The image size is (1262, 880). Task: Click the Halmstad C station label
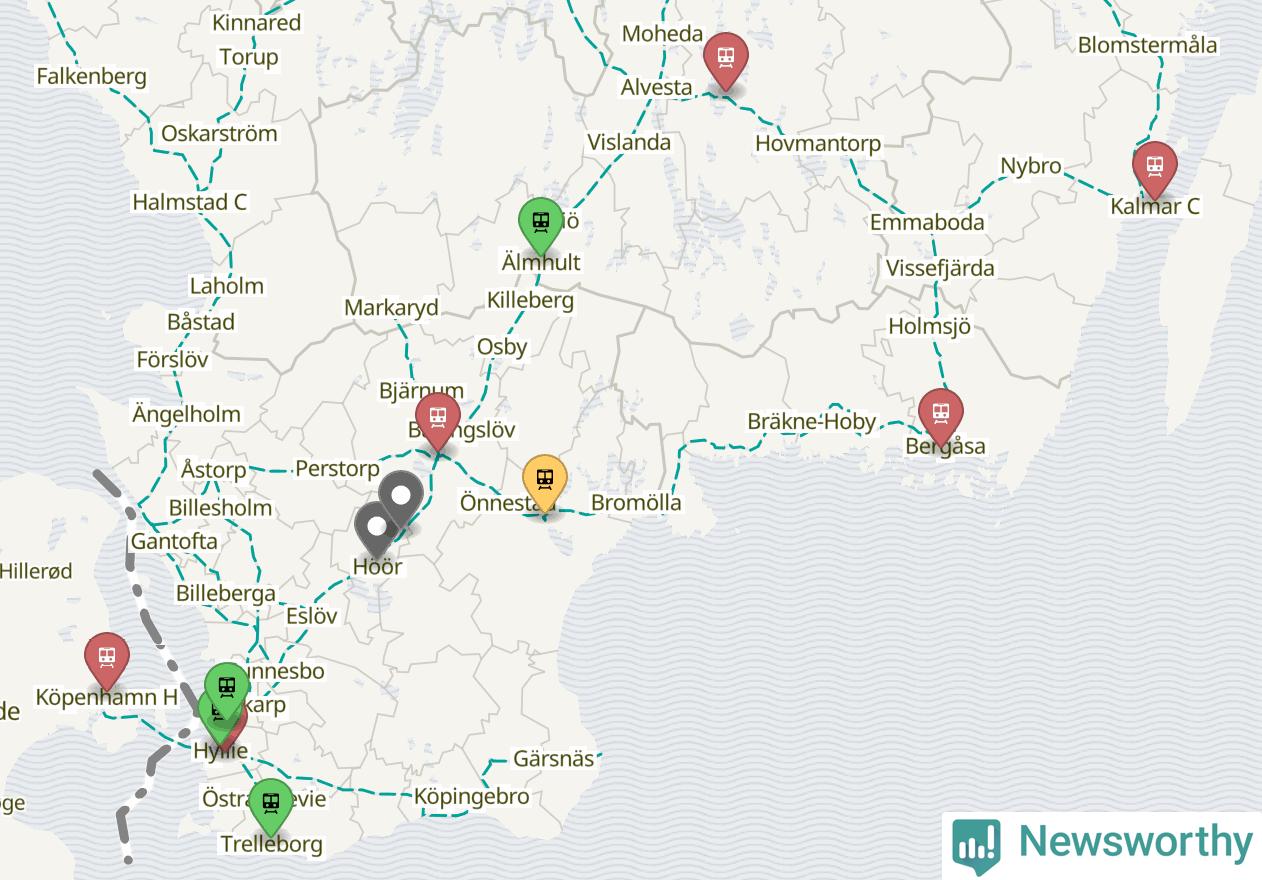tap(190, 202)
